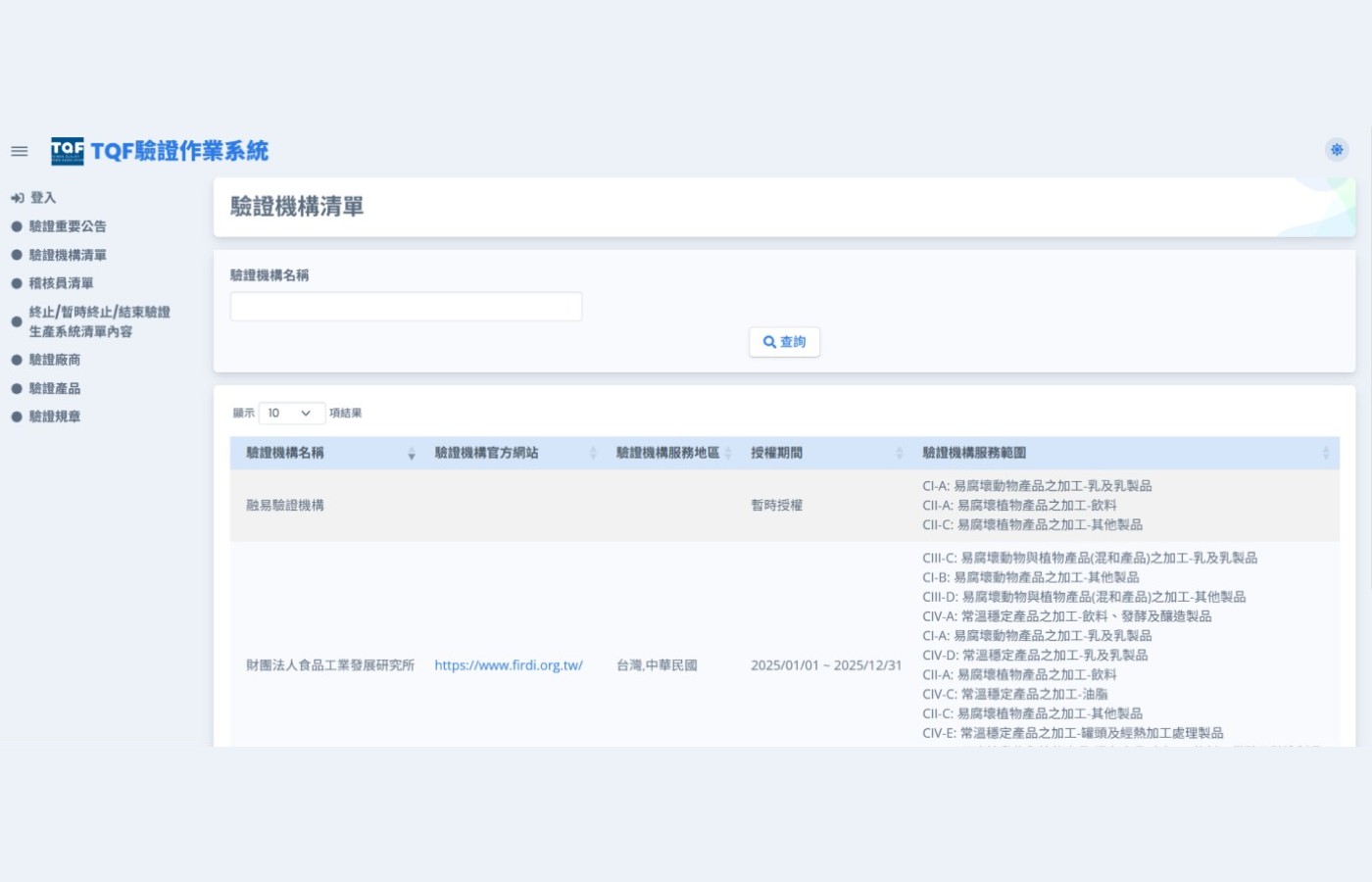Open 驗證規章 sidebar item
This screenshot has height=882, width=1372.
coord(55,416)
